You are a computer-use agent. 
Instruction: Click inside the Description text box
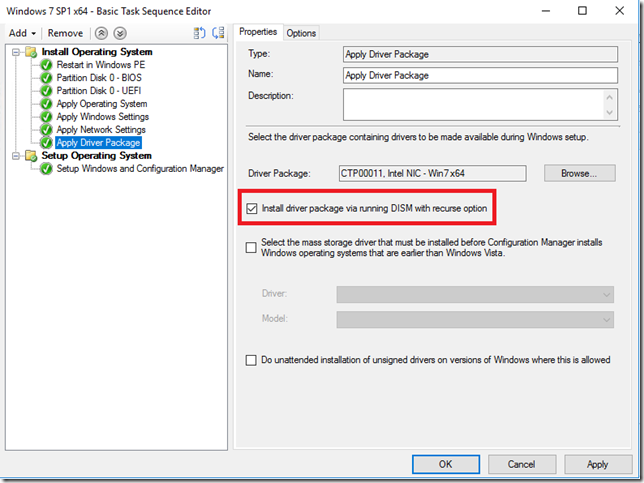[x=473, y=105]
